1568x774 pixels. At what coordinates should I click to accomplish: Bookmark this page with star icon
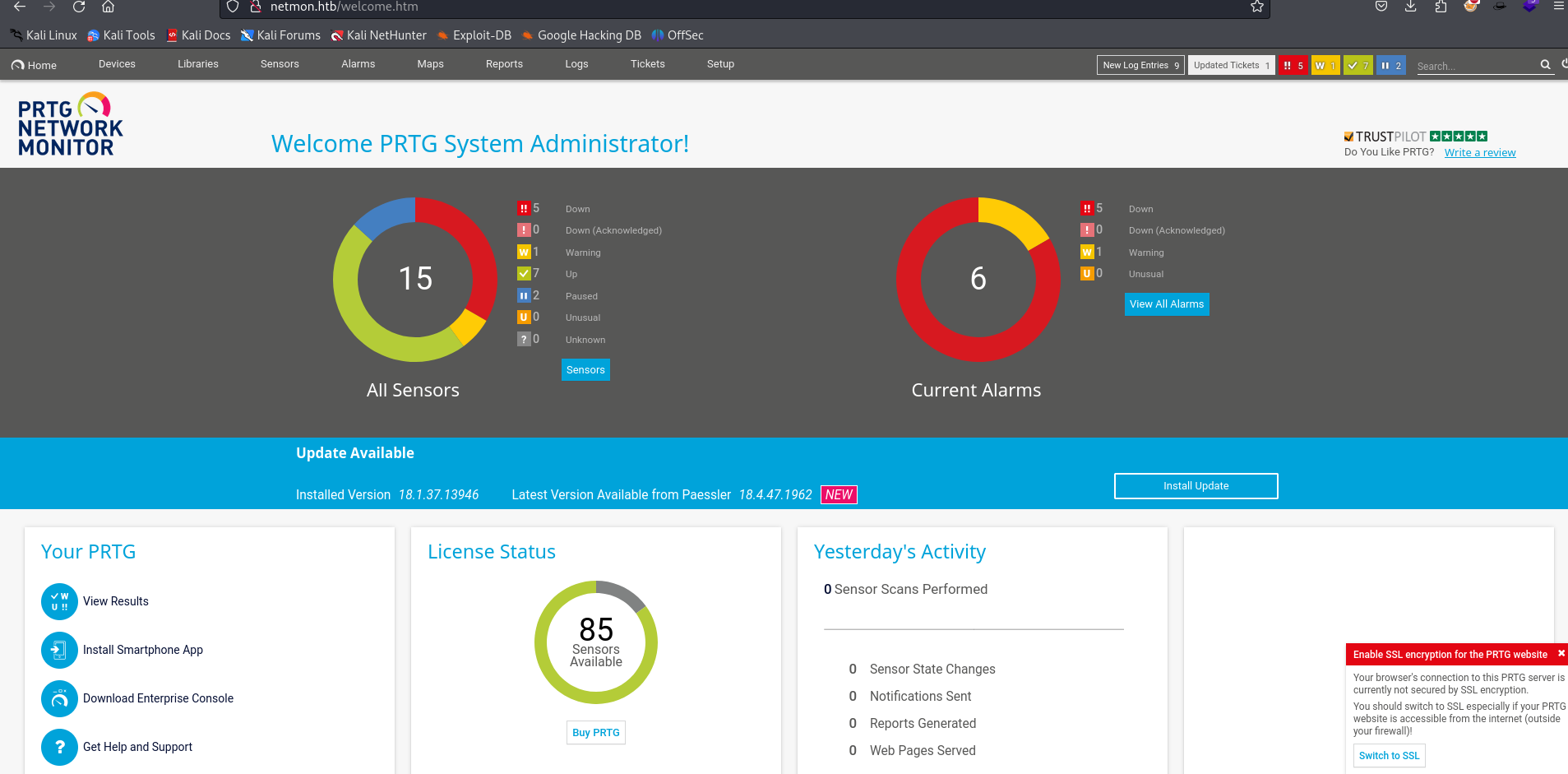click(1256, 7)
